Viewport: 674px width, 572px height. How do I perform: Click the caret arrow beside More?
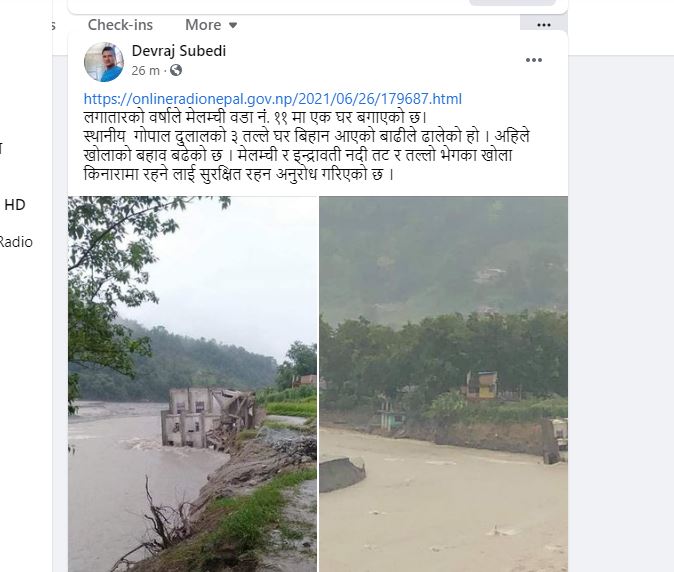(234, 26)
